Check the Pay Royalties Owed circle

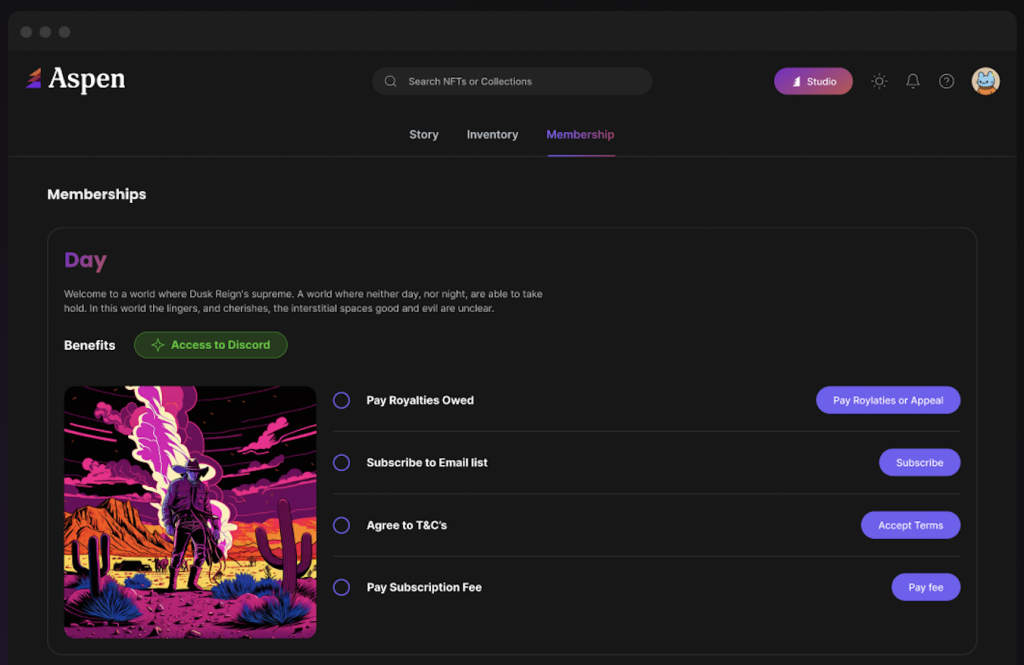tap(341, 400)
